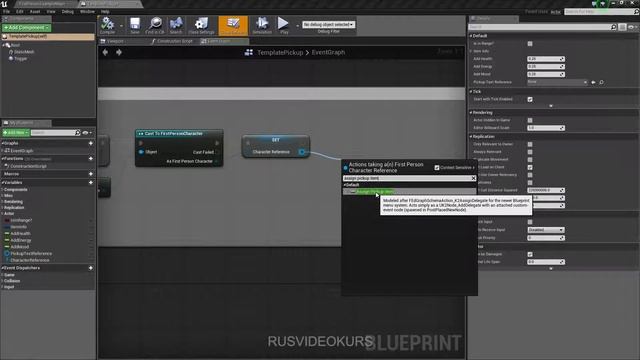Screen dimensions: 640x360
Task: Click the Add New button in My Blueprint
Action: 16,133
